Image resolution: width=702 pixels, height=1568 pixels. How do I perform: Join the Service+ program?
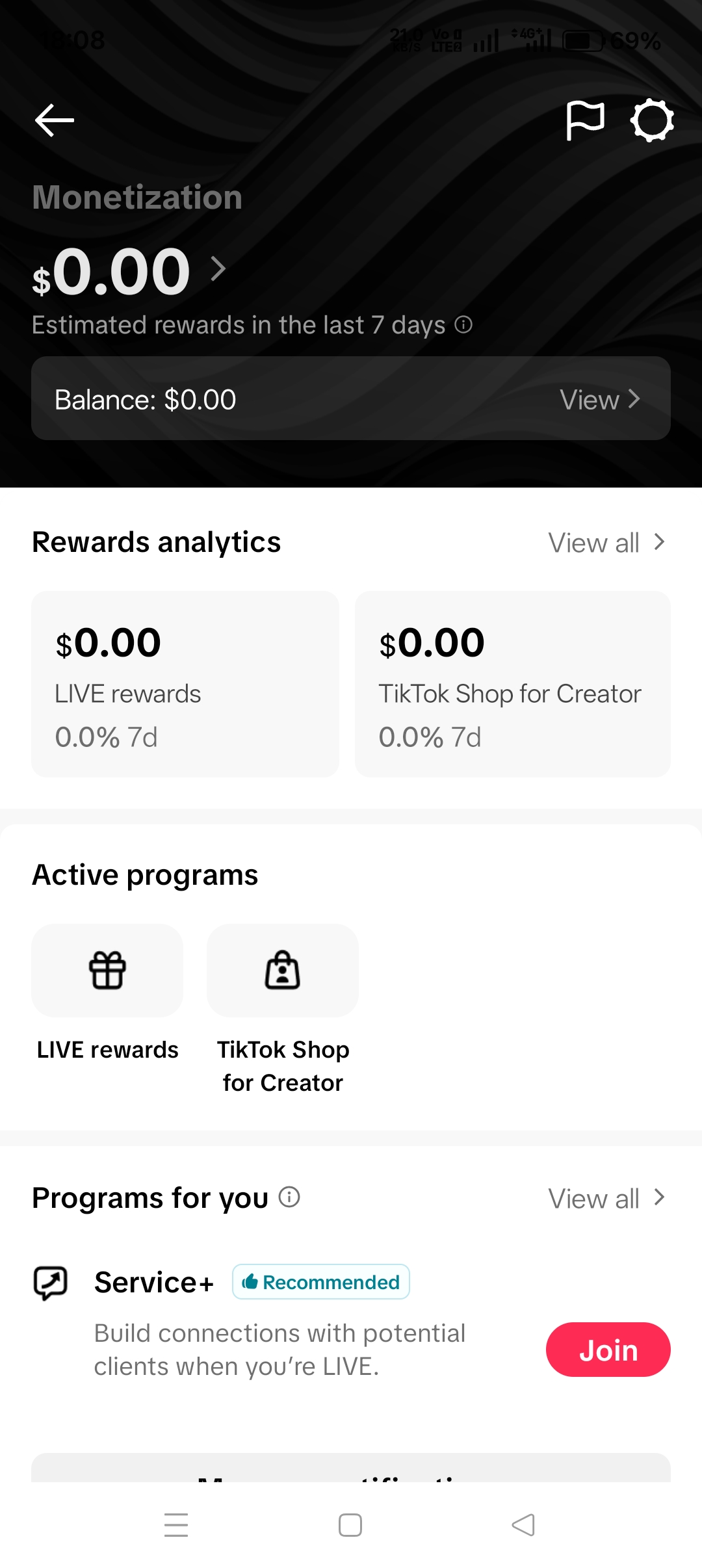click(x=608, y=1350)
